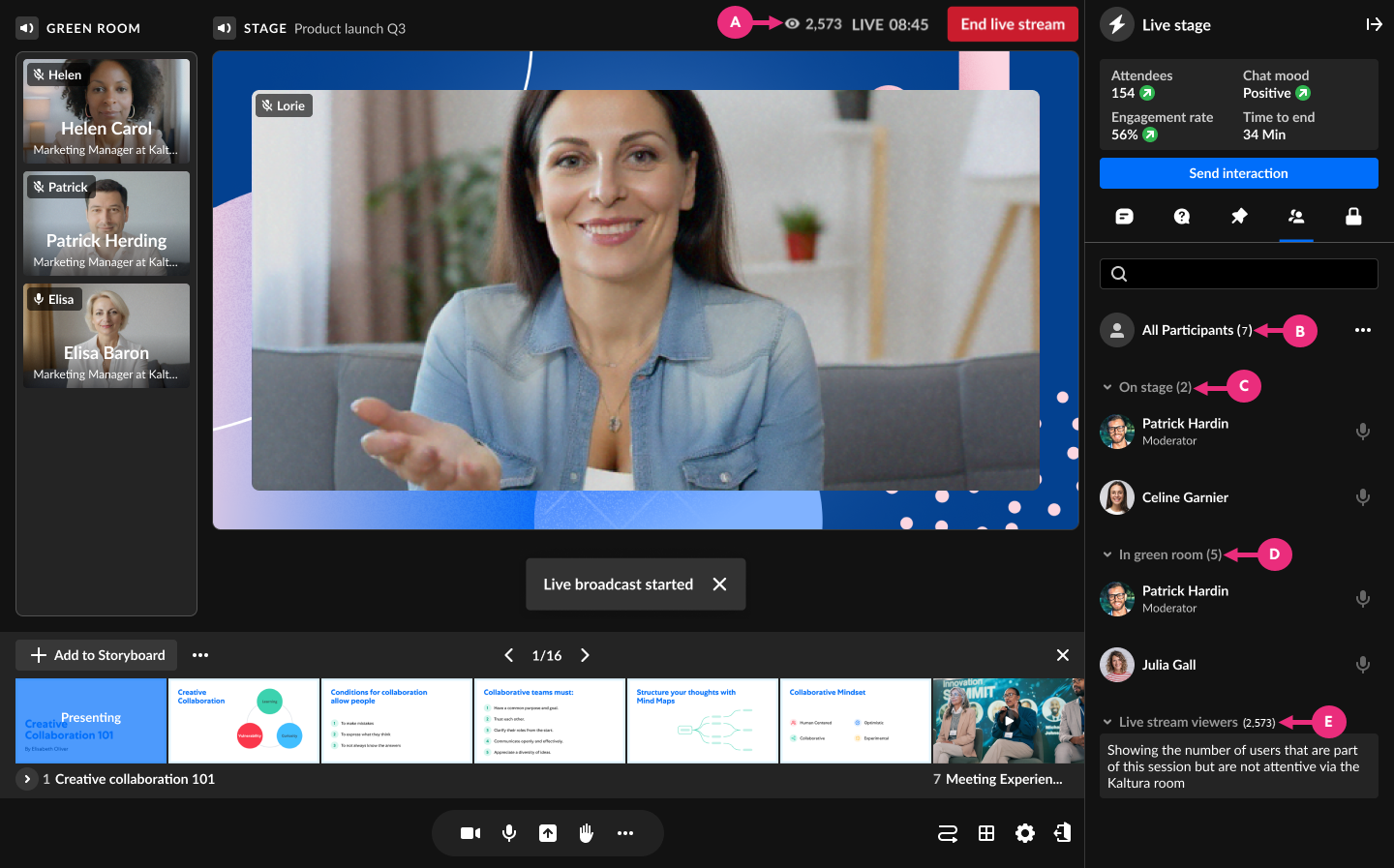Viewport: 1394px width, 868px height.
Task: Open the Creative Collaboration Venn diagram slide
Action: tap(244, 721)
